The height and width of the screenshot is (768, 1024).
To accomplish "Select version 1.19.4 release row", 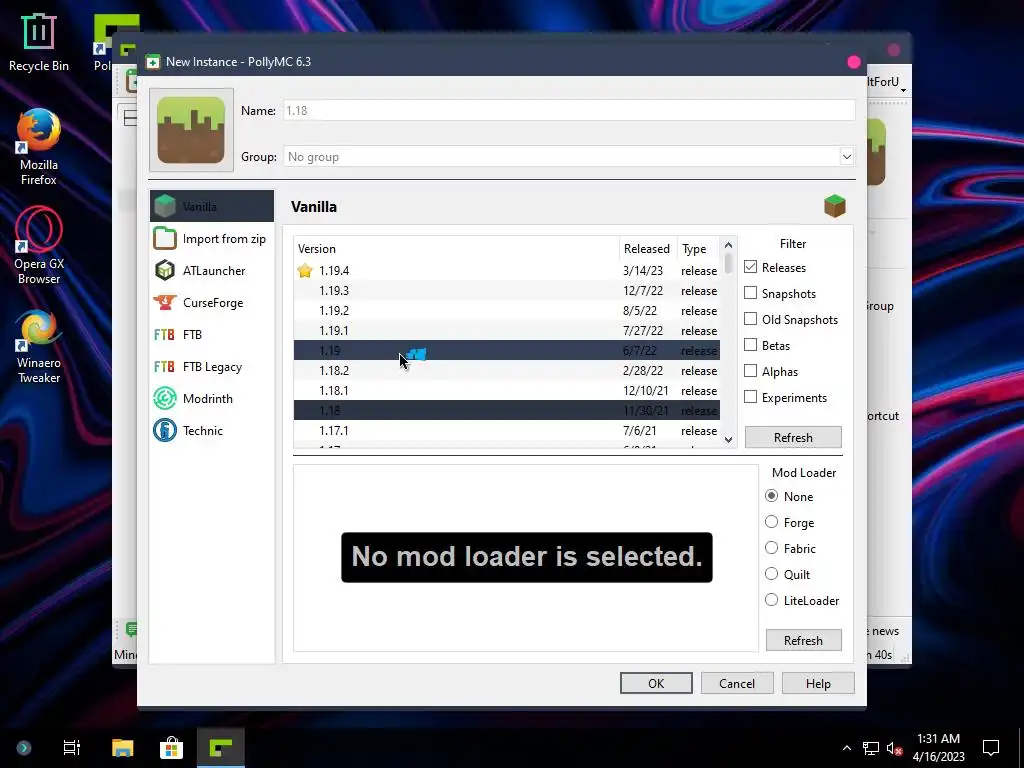I will (507, 270).
